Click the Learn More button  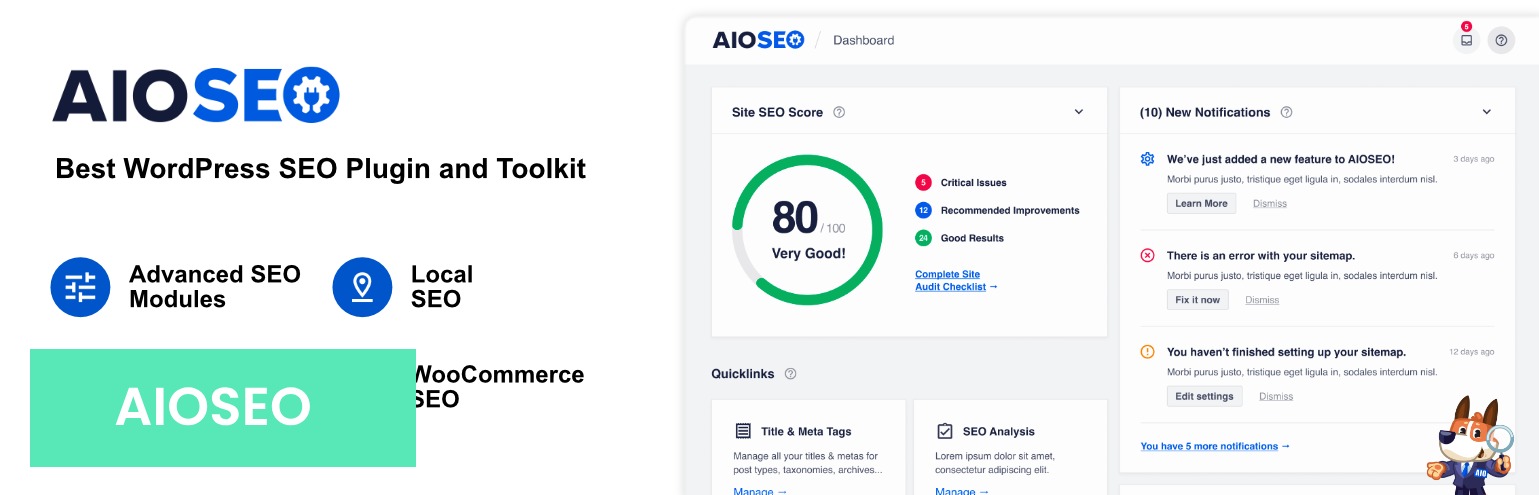(1201, 203)
